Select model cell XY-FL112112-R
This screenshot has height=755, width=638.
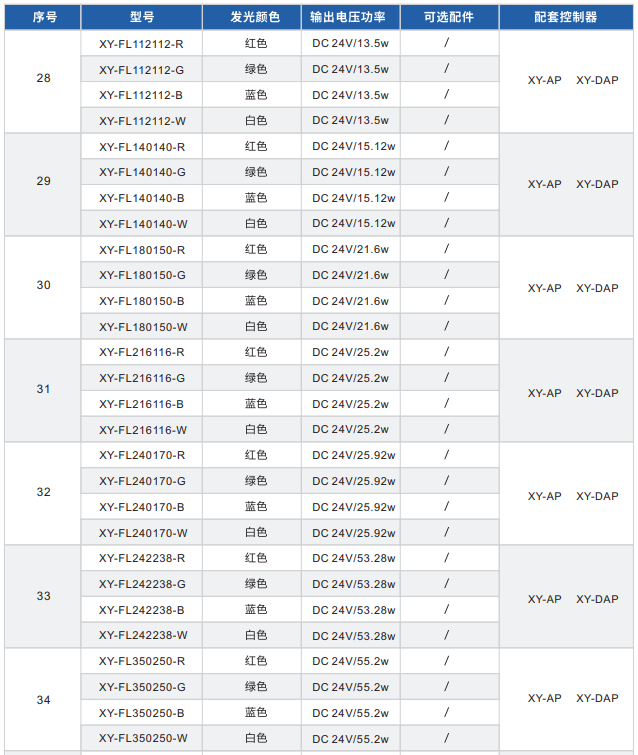pyautogui.click(x=142, y=44)
